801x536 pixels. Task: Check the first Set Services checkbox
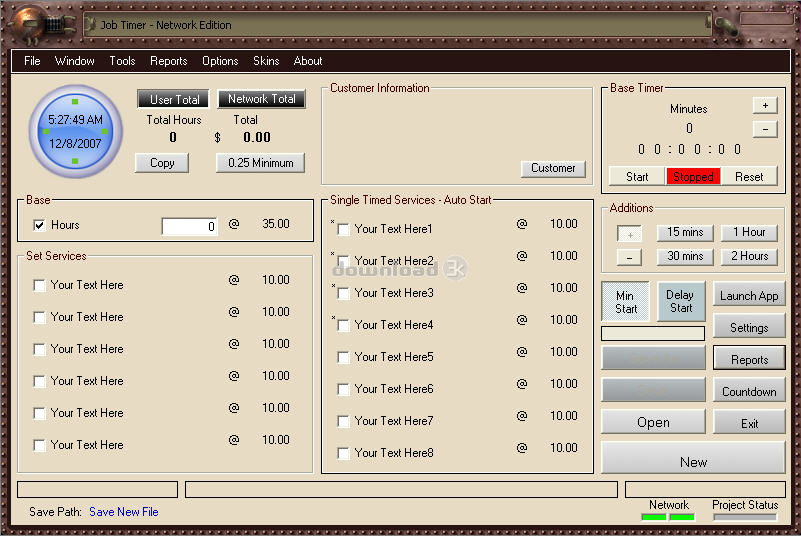pyautogui.click(x=39, y=285)
